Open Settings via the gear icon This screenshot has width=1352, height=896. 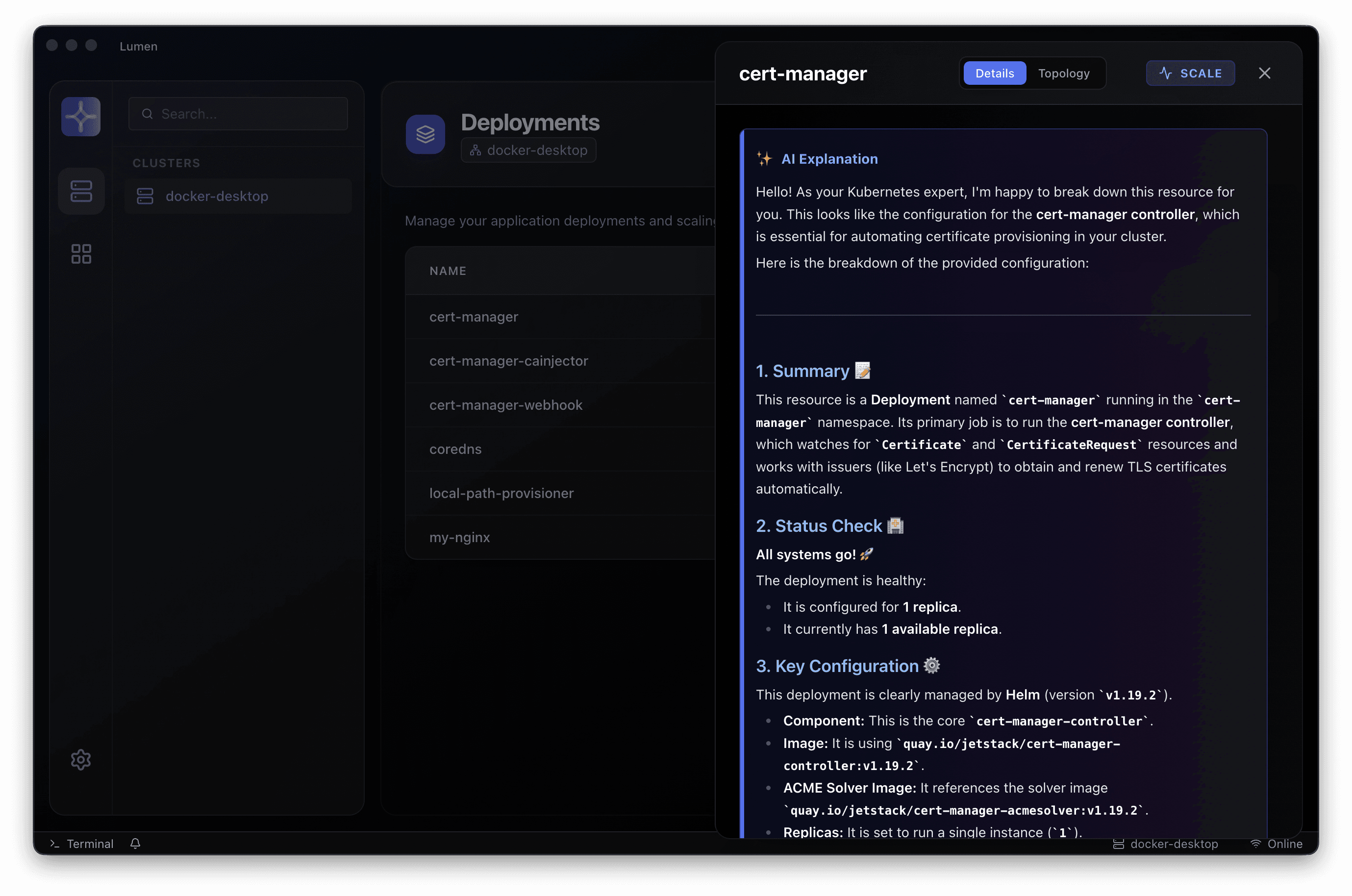80,760
